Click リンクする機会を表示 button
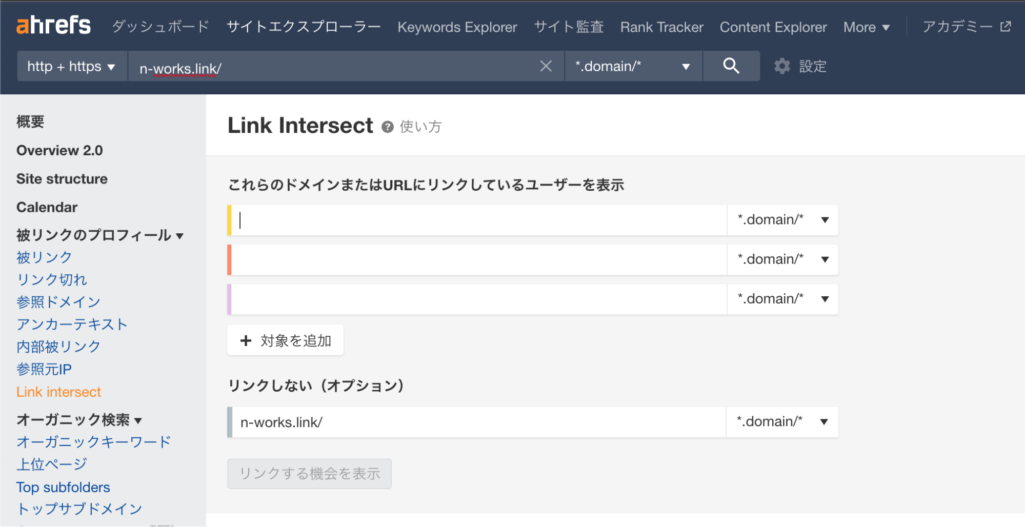1025x527 pixels. pos(309,474)
